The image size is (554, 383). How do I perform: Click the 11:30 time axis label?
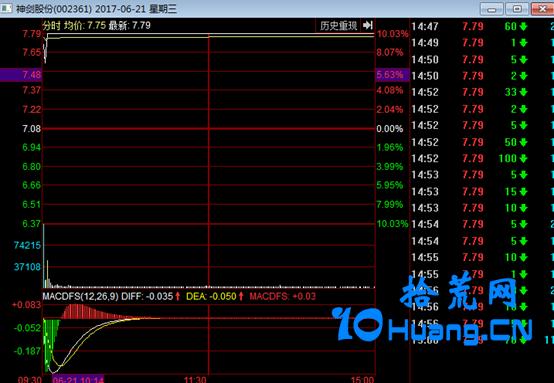click(195, 379)
